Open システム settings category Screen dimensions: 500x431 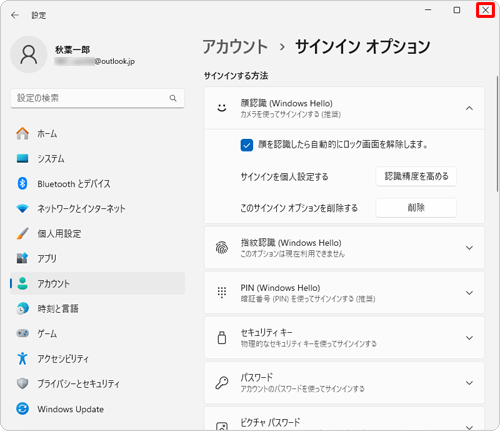pyautogui.click(x=97, y=158)
